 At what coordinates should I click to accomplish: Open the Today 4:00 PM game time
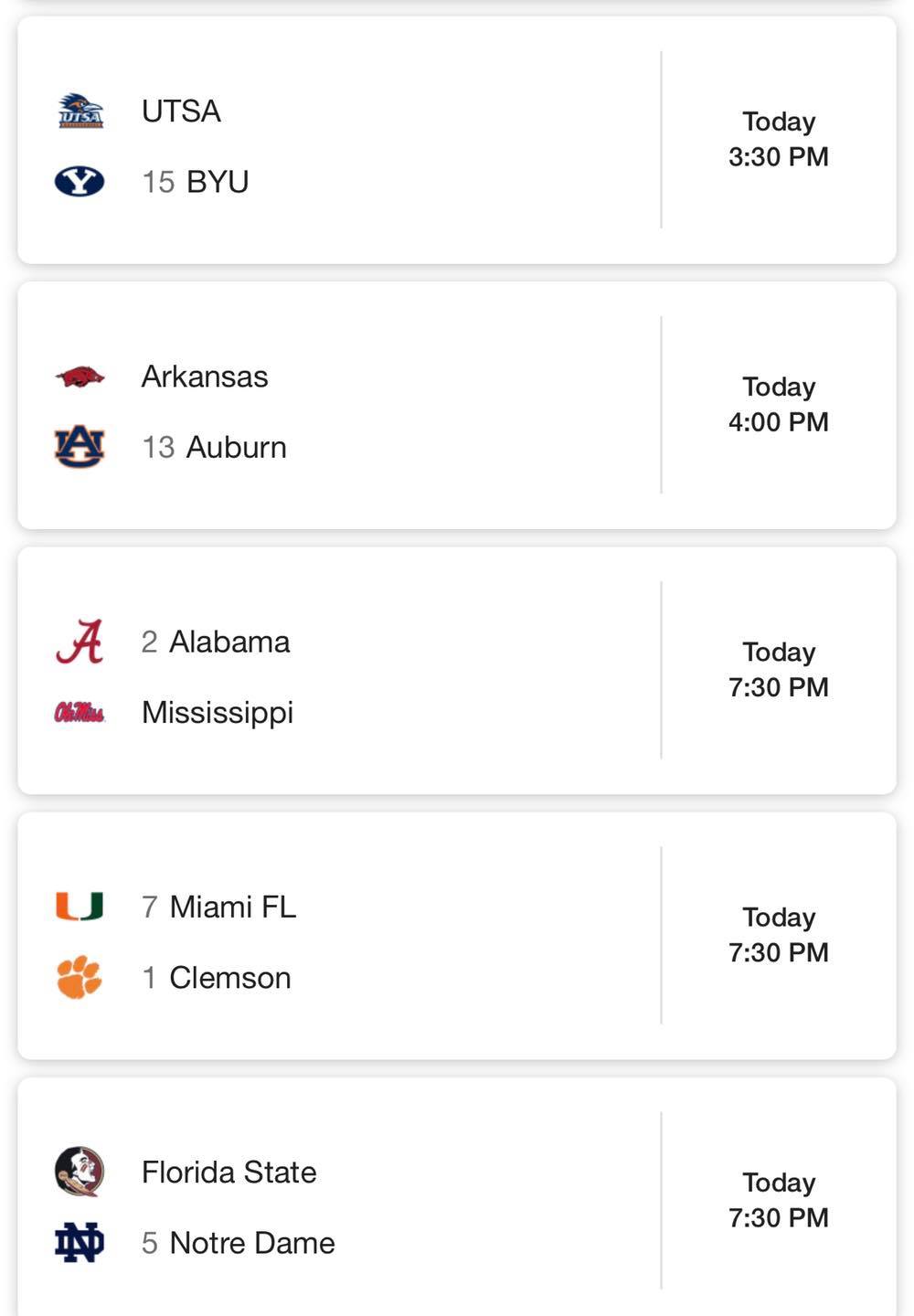[x=779, y=404]
